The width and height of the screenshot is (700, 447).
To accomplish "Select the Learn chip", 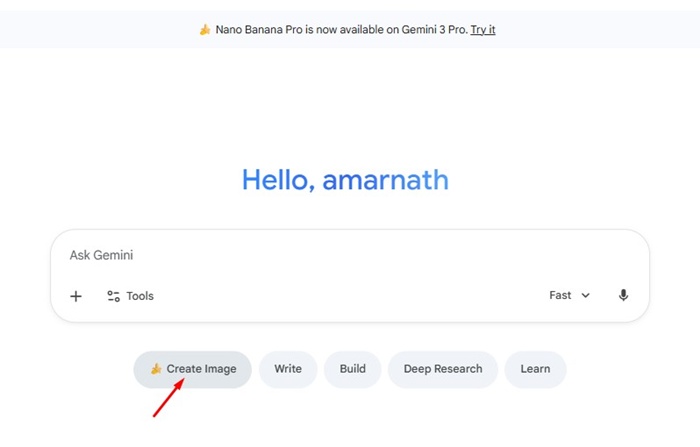I will (535, 369).
